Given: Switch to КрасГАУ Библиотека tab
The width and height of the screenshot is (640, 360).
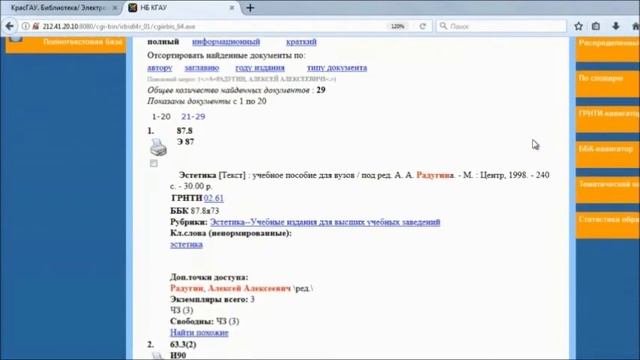Looking at the screenshot, I should [61, 8].
